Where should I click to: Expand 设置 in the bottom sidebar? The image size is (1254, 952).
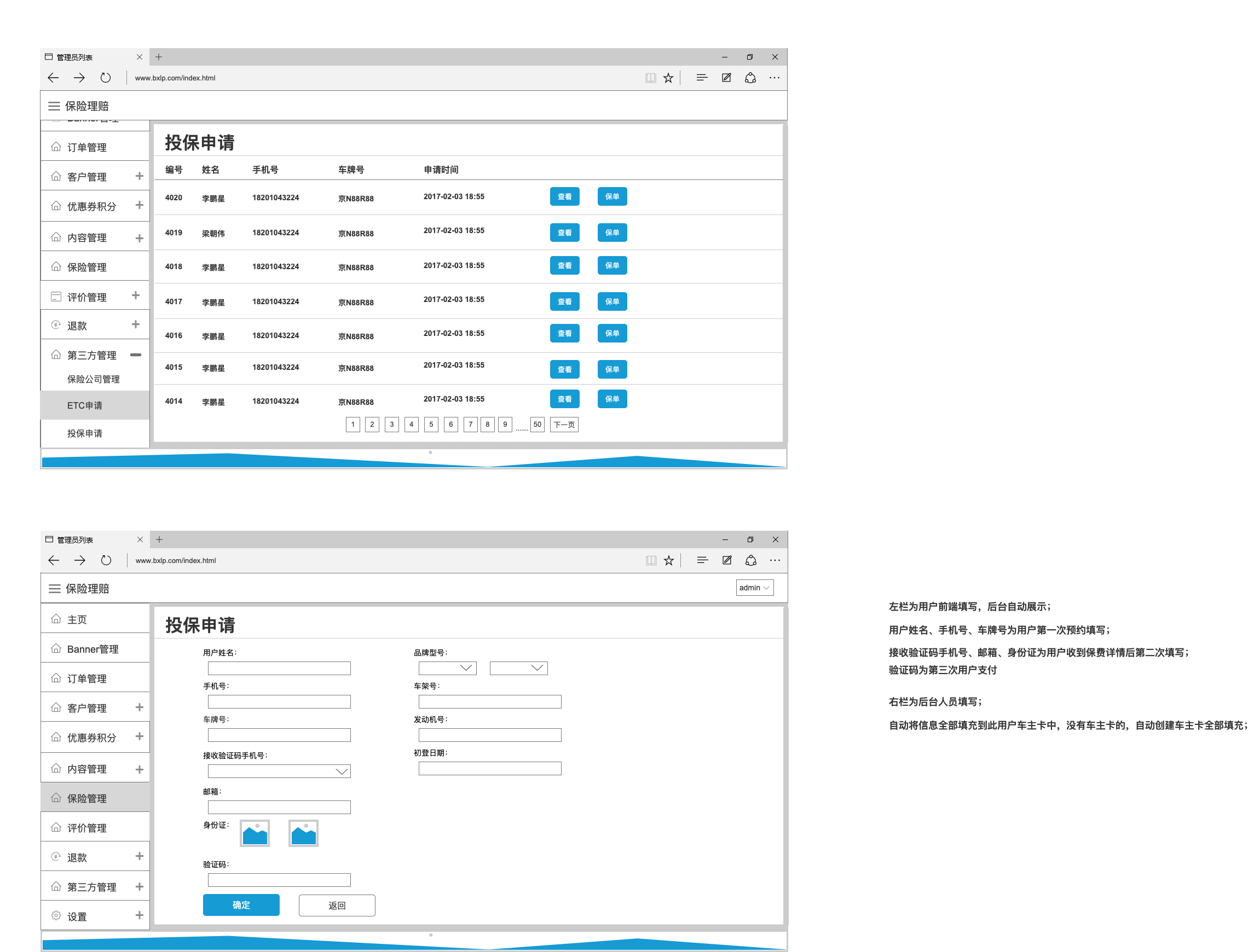(x=140, y=915)
